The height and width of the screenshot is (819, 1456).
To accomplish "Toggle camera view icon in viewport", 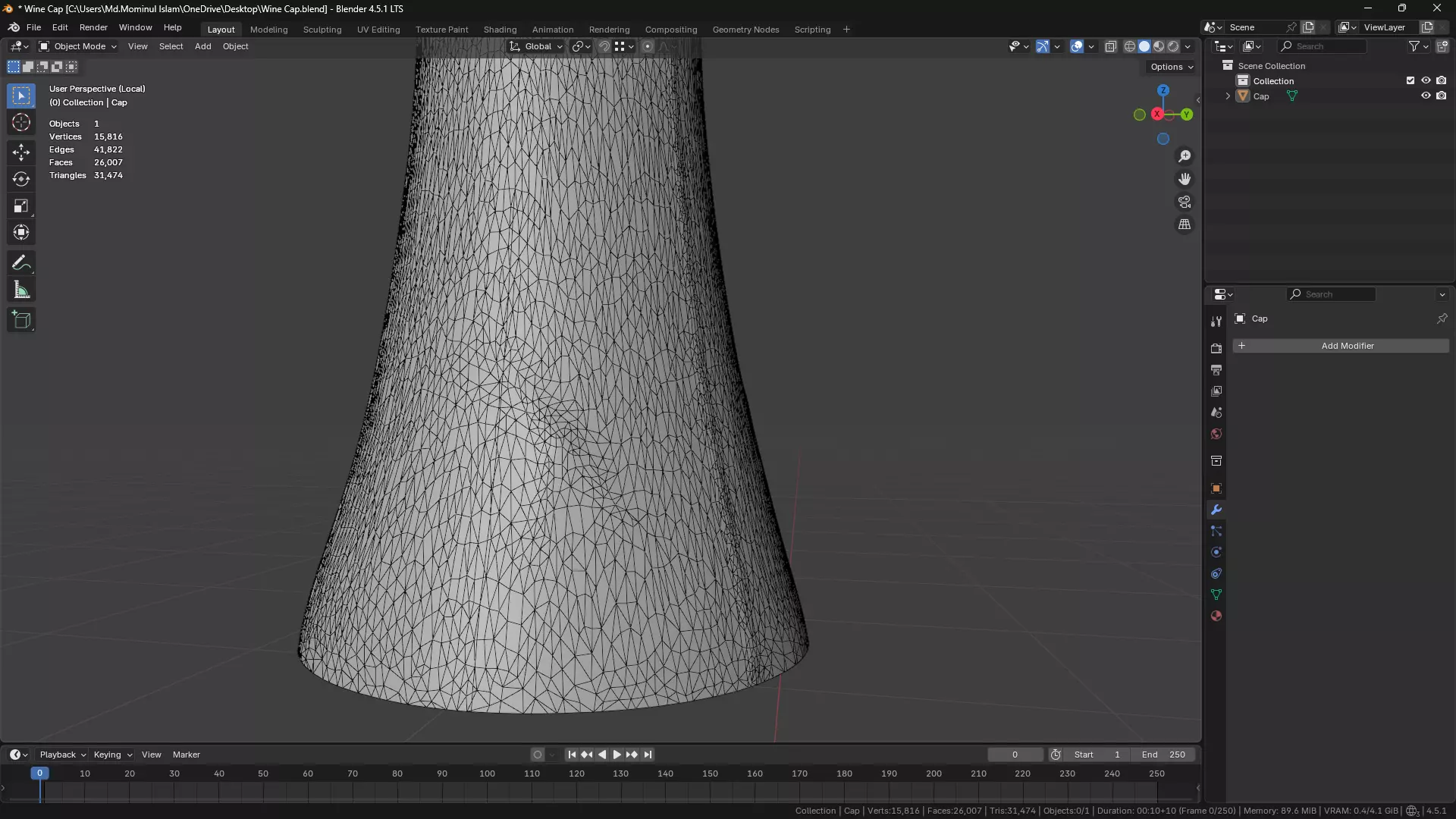I will coord(1185,202).
